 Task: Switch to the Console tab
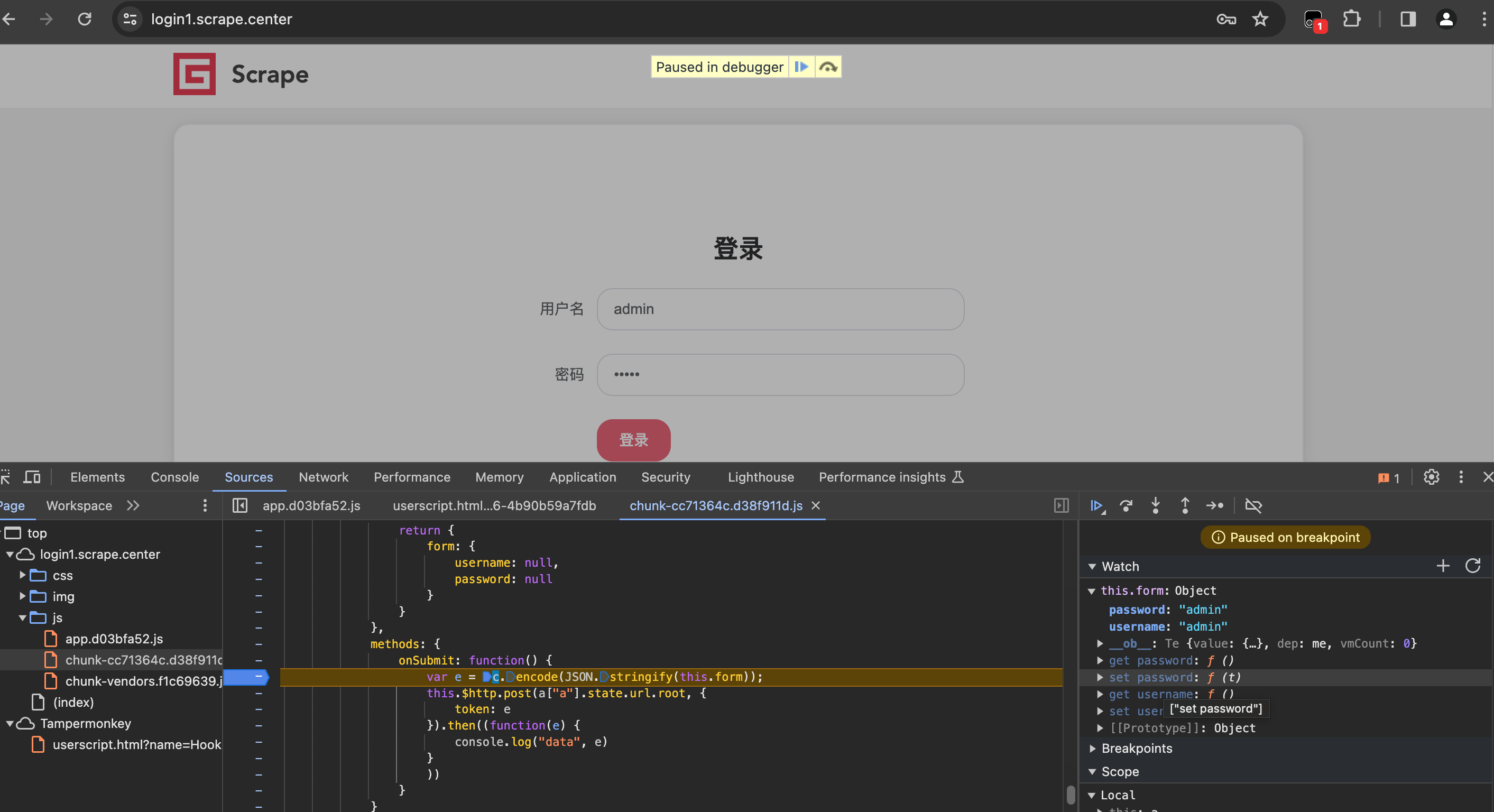pyautogui.click(x=174, y=477)
